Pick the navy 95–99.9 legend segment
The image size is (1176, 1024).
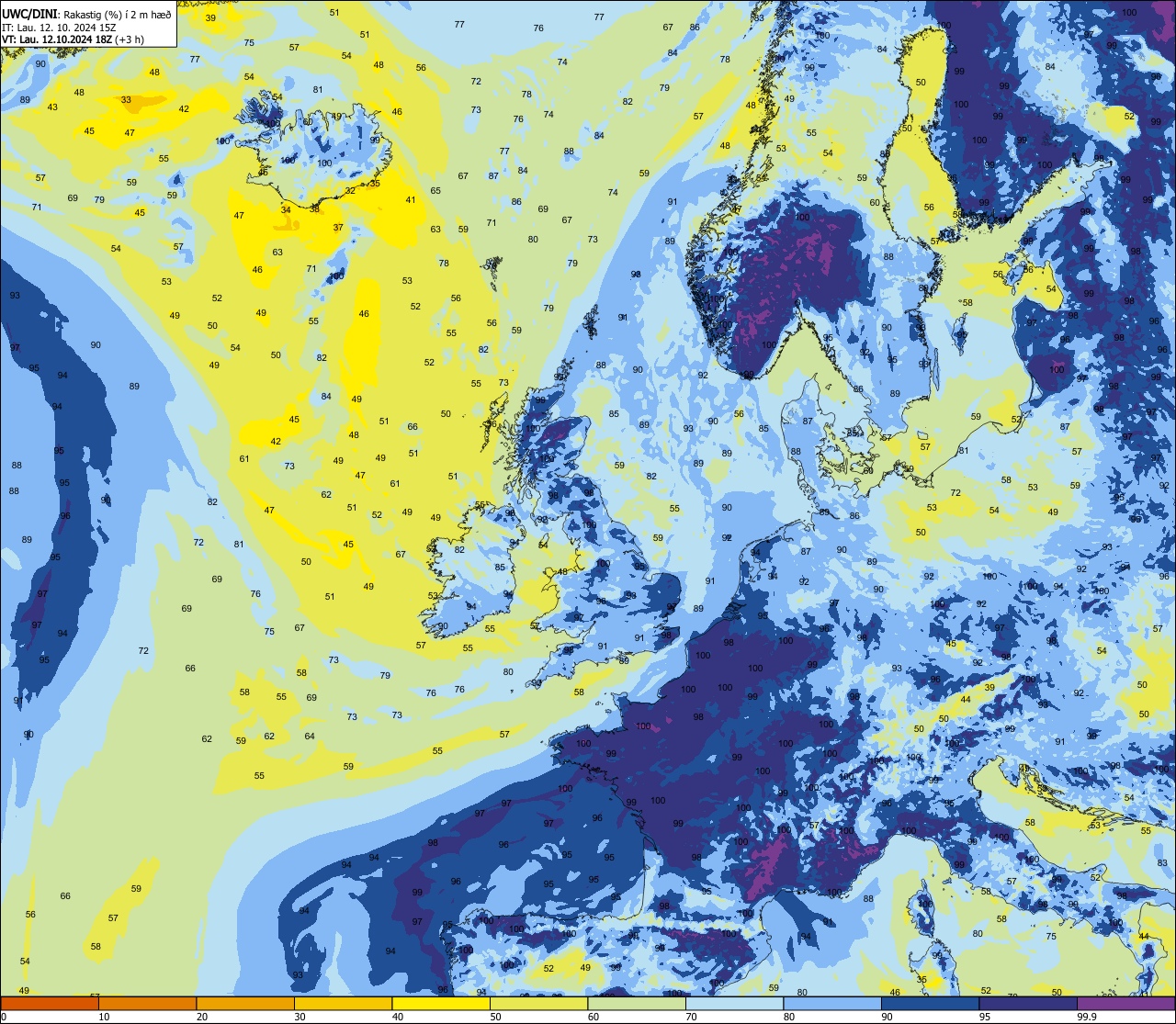(x=1028, y=1003)
